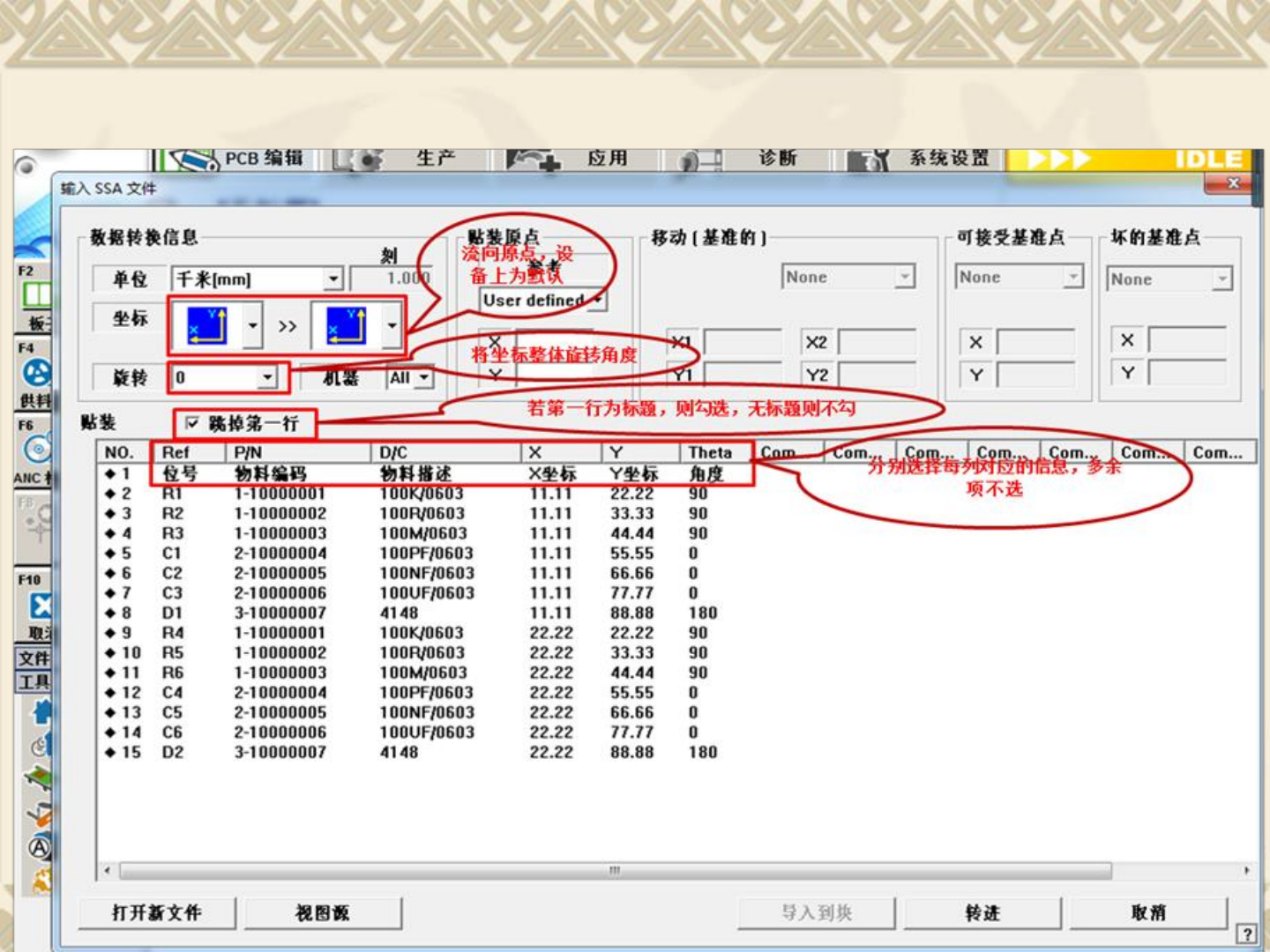Click the 应用 arrow-plus icon

(534, 160)
